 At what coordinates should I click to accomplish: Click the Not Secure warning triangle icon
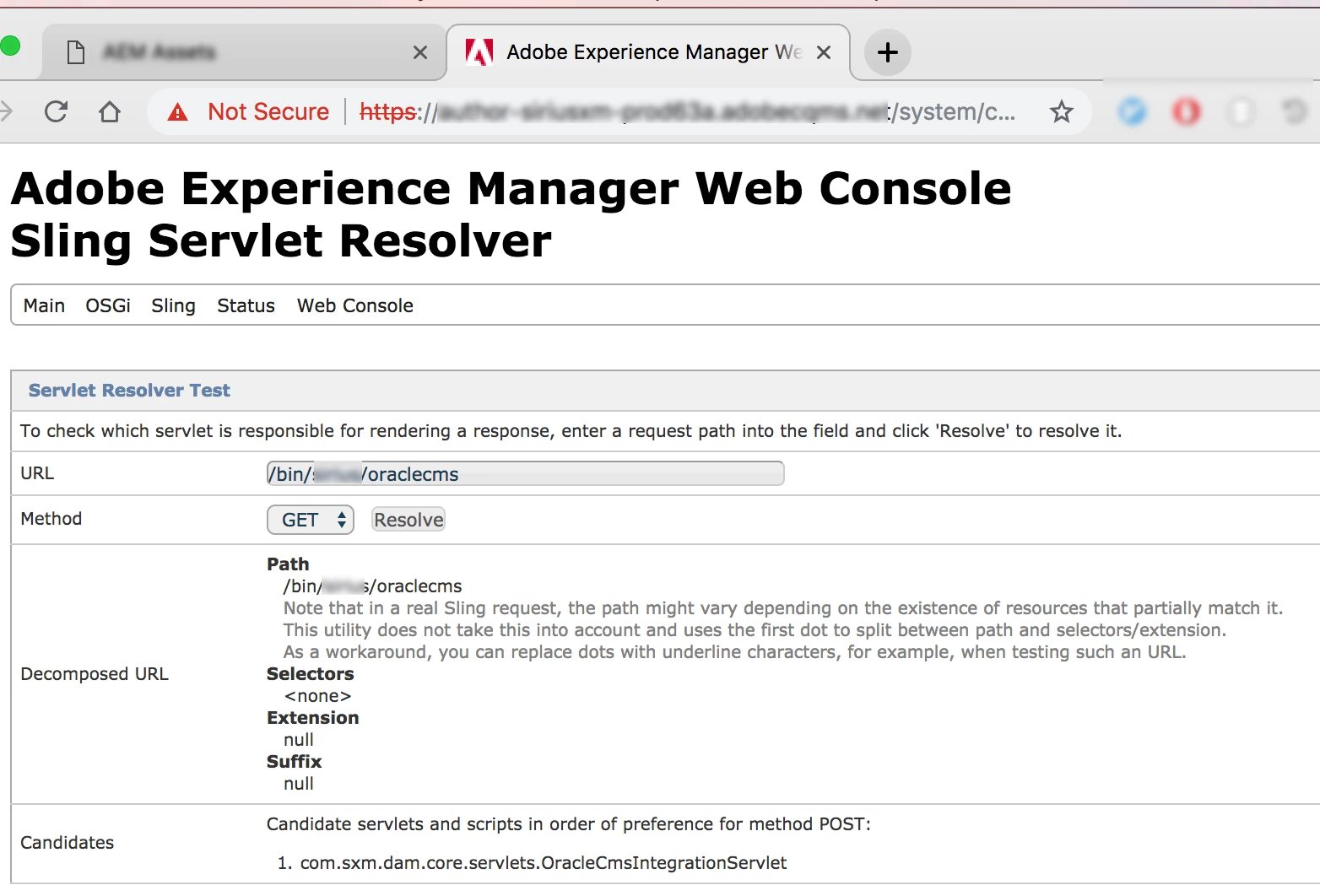(177, 111)
